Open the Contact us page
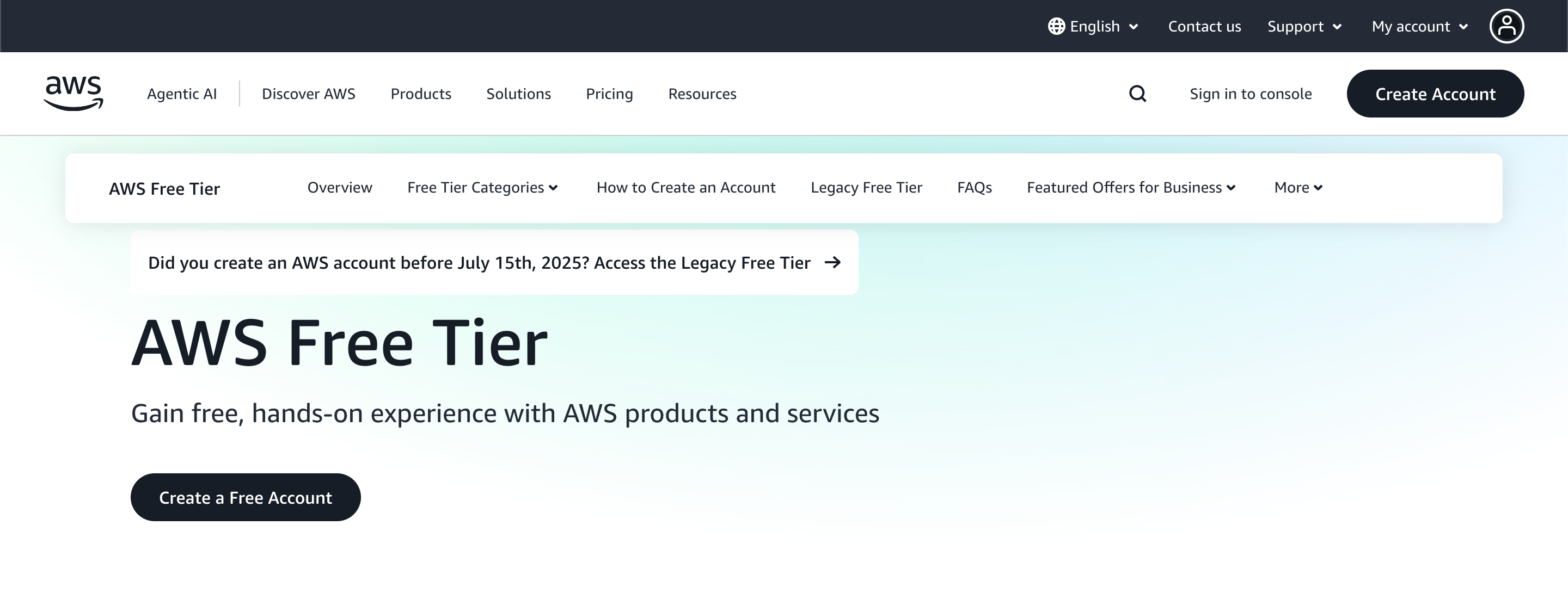Image resolution: width=1568 pixels, height=593 pixels. [x=1204, y=26]
